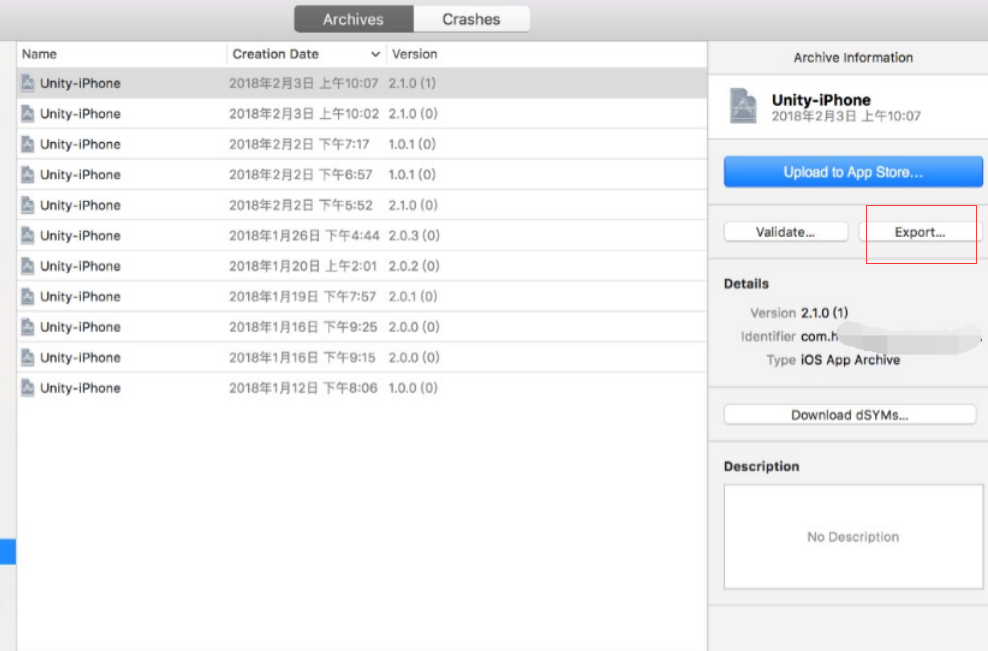Click version 2.0.2 (0) in the list
988x651 pixels.
tap(414, 266)
